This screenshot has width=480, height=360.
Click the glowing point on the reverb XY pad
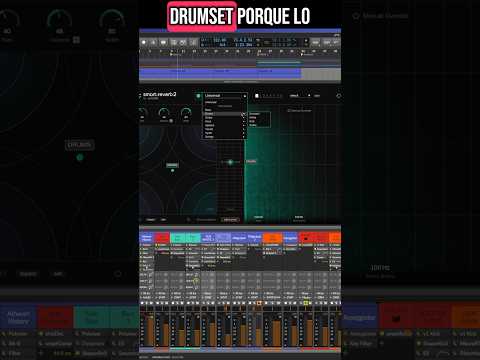[230, 162]
